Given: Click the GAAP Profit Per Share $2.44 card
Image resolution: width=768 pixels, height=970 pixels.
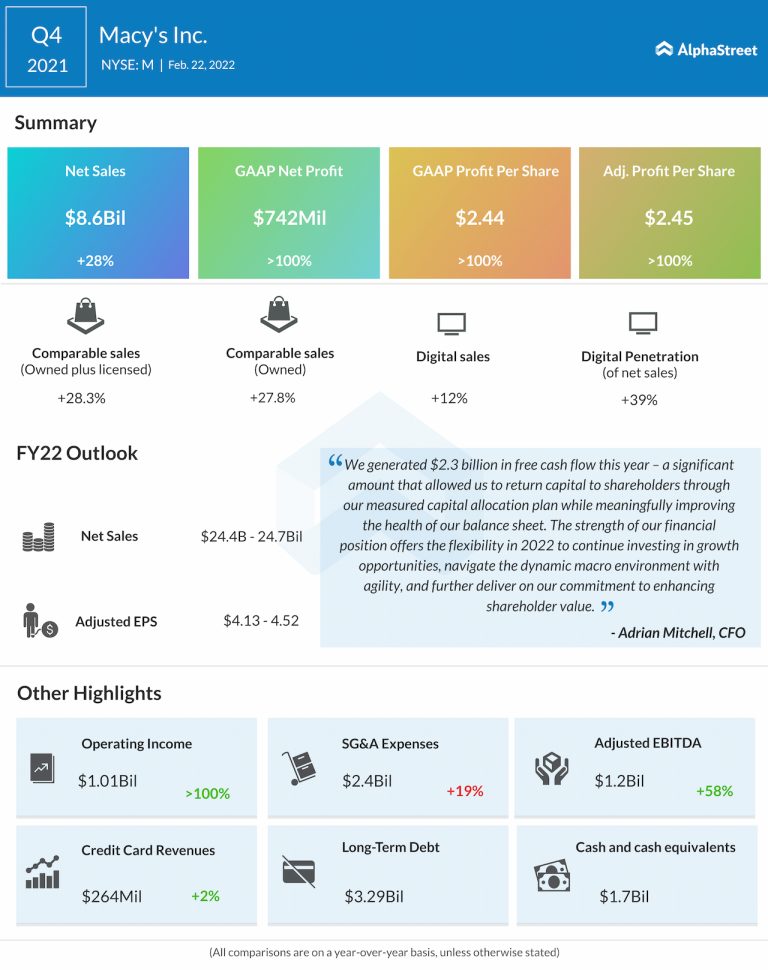Looking at the screenshot, I should pos(480,213).
